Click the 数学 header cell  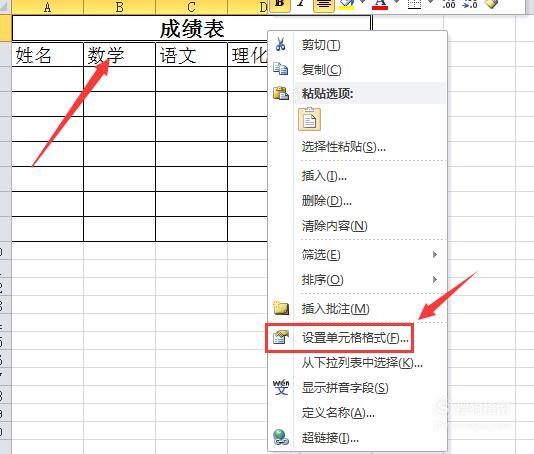click(119, 54)
